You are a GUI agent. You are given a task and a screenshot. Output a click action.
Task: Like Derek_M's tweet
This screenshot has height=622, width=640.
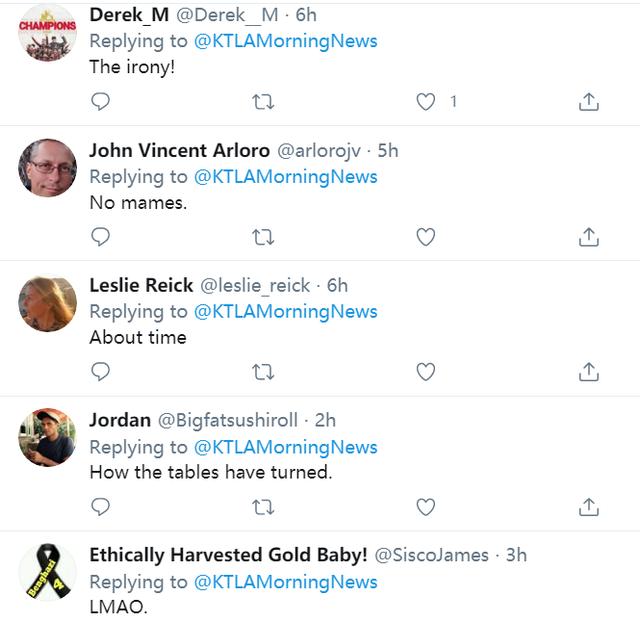click(x=426, y=101)
